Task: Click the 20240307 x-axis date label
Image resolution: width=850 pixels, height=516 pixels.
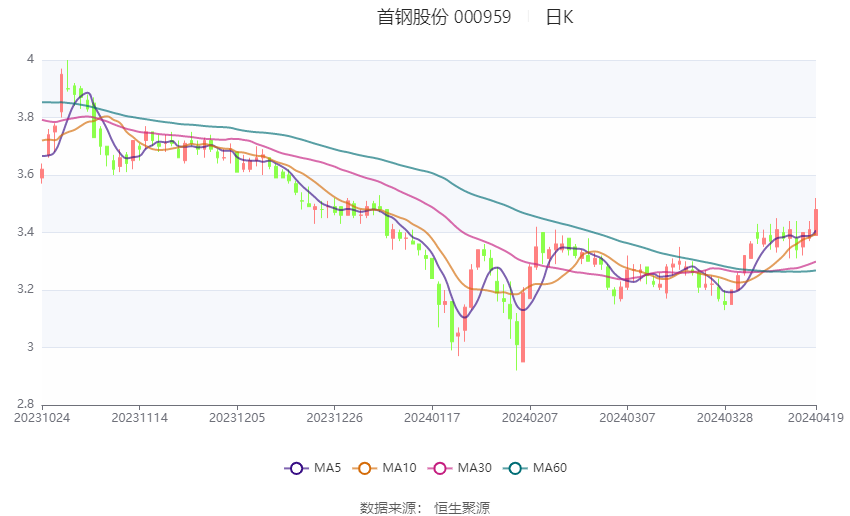Action: [x=627, y=418]
